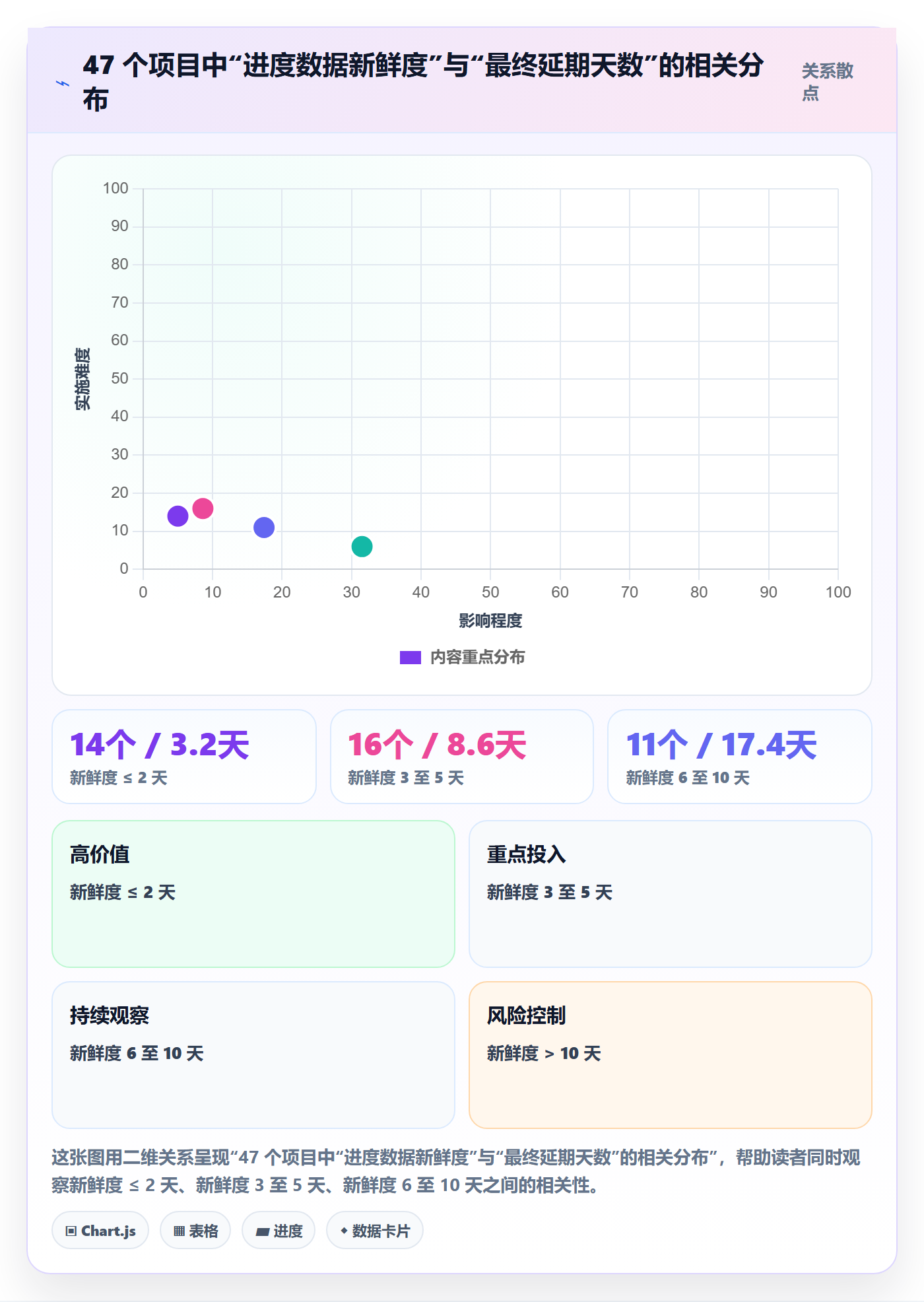Click the lightning bolt icon beside the title
Screen dimensions: 924x1302
click(63, 83)
